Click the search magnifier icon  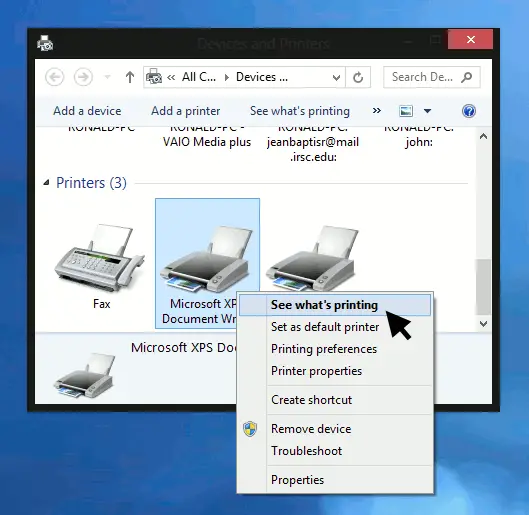click(x=467, y=77)
